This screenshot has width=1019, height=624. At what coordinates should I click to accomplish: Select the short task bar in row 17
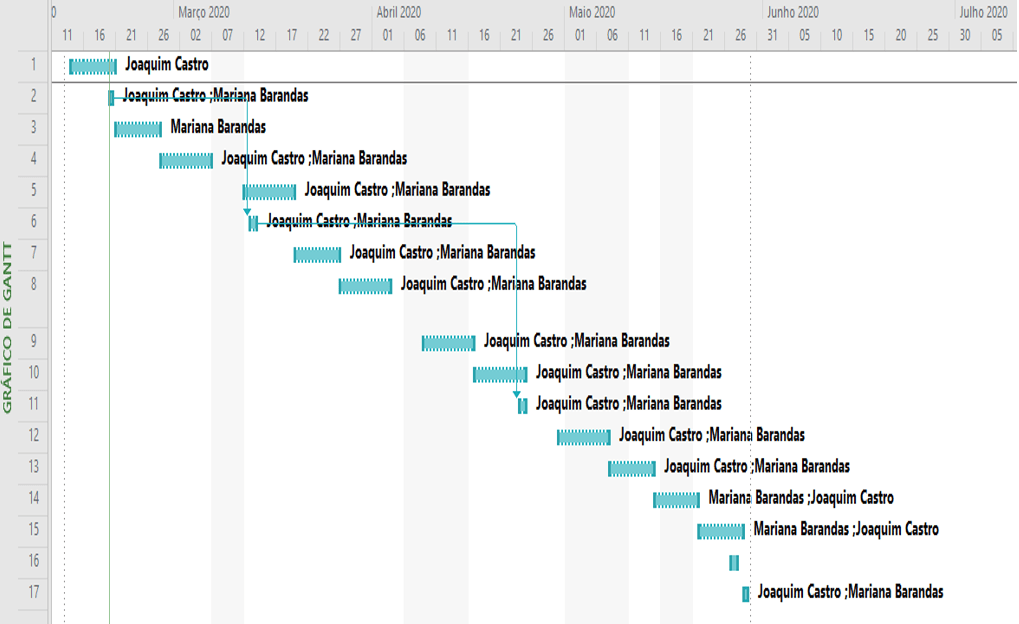tap(745, 594)
